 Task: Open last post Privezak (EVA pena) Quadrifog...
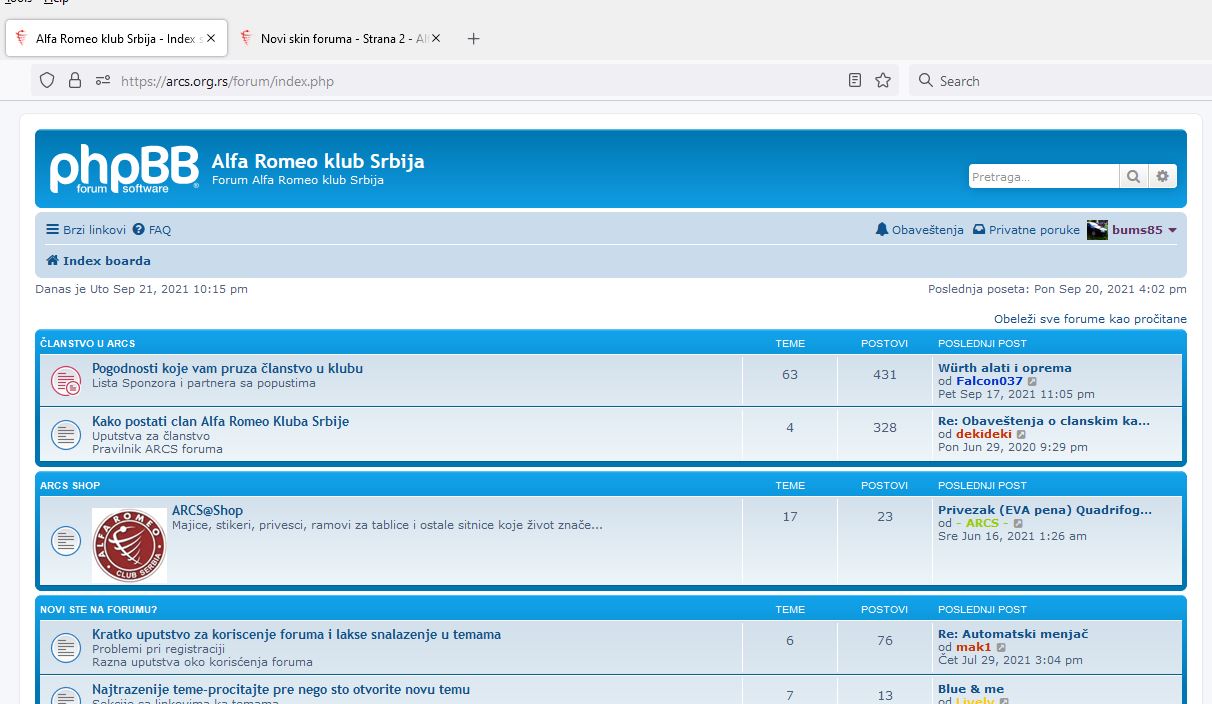pyautogui.click(x=1045, y=510)
